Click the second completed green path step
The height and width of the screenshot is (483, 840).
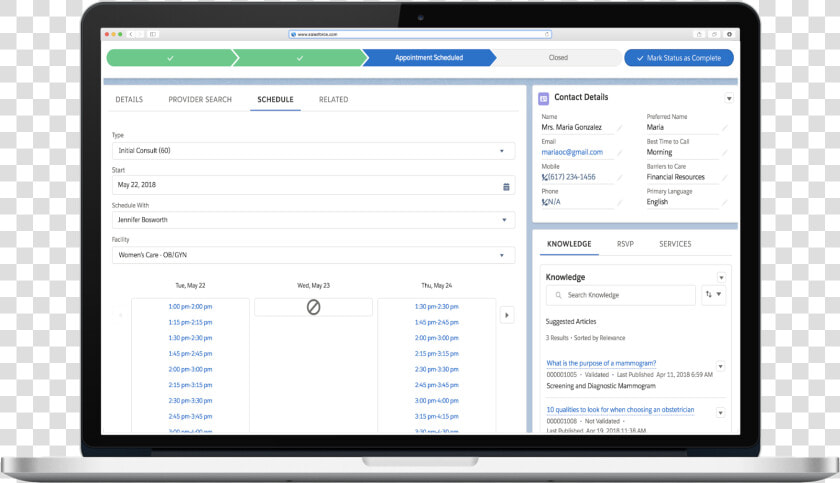pos(299,58)
